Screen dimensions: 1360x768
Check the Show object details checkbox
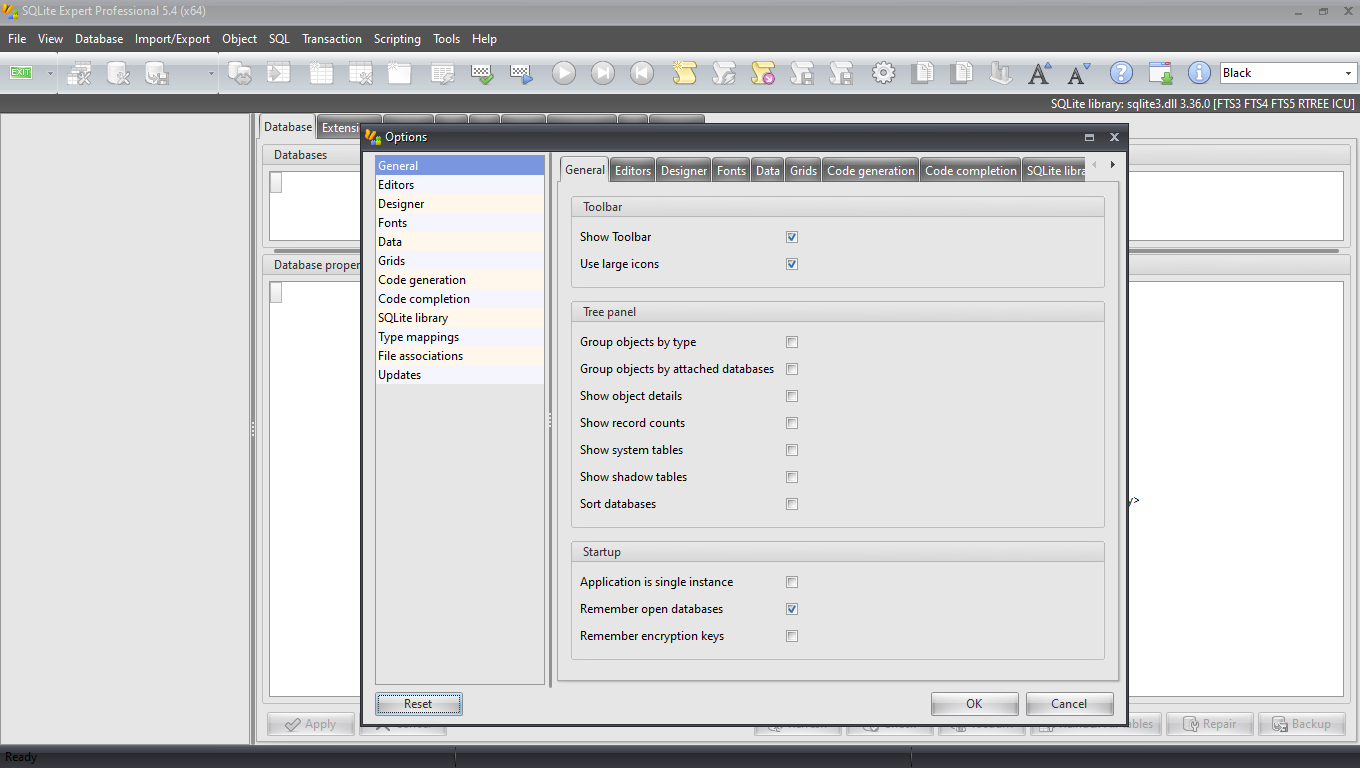[792, 396]
